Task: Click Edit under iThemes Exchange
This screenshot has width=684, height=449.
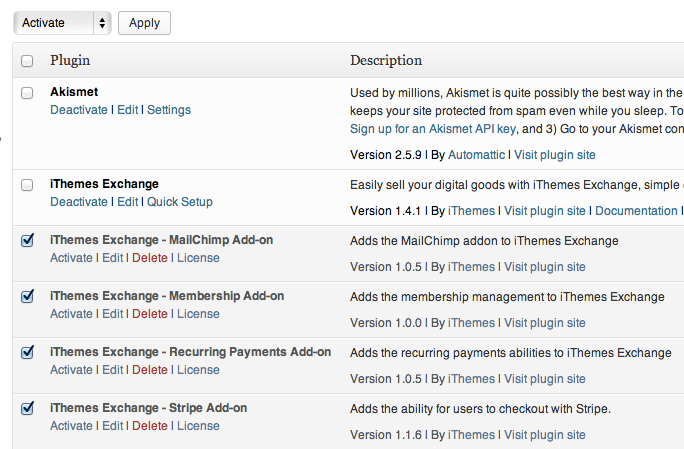Action: [127, 202]
